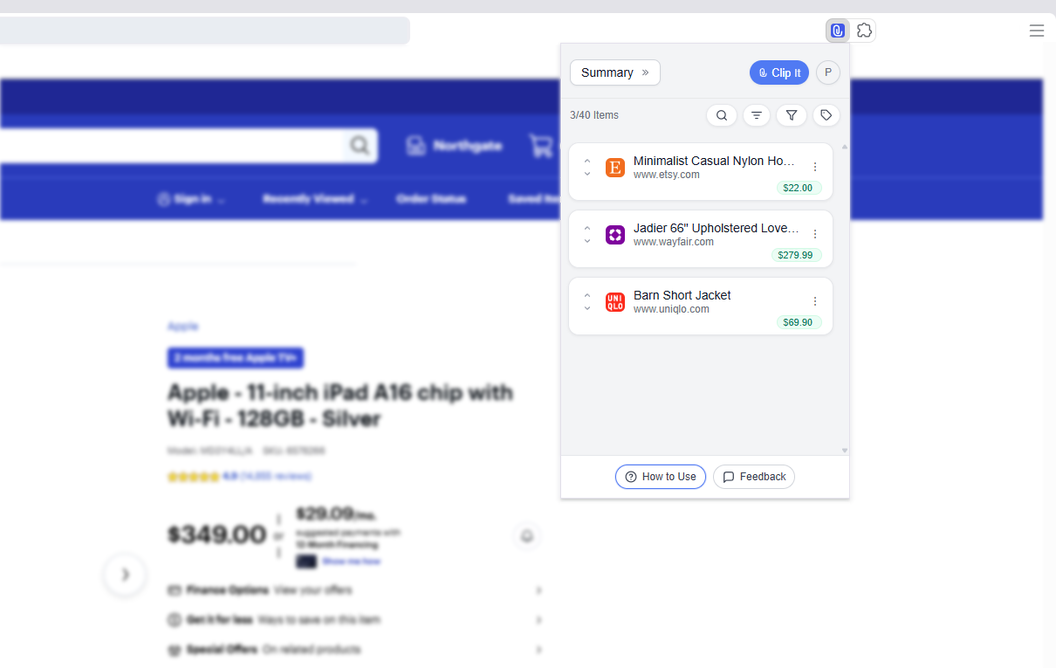Move the Wayfair item up with its arrow
Screen dimensions: 1056x668
coord(587,228)
